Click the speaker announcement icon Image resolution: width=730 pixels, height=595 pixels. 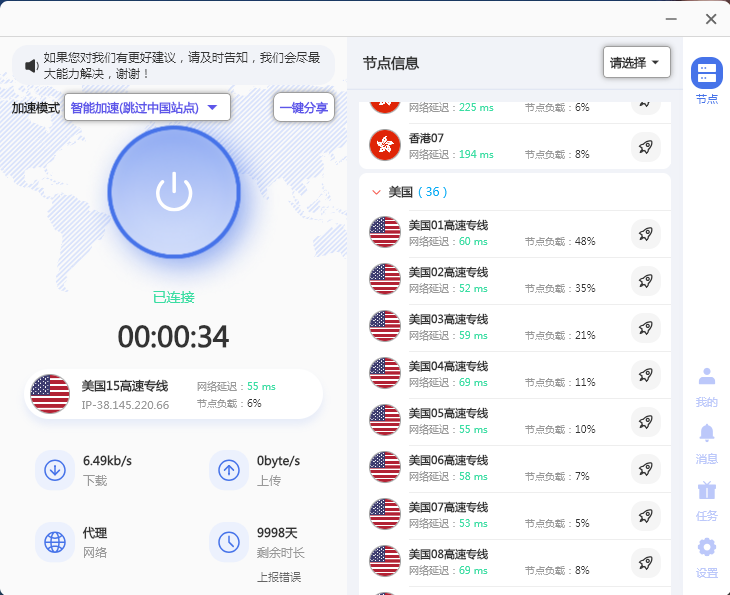point(31,66)
